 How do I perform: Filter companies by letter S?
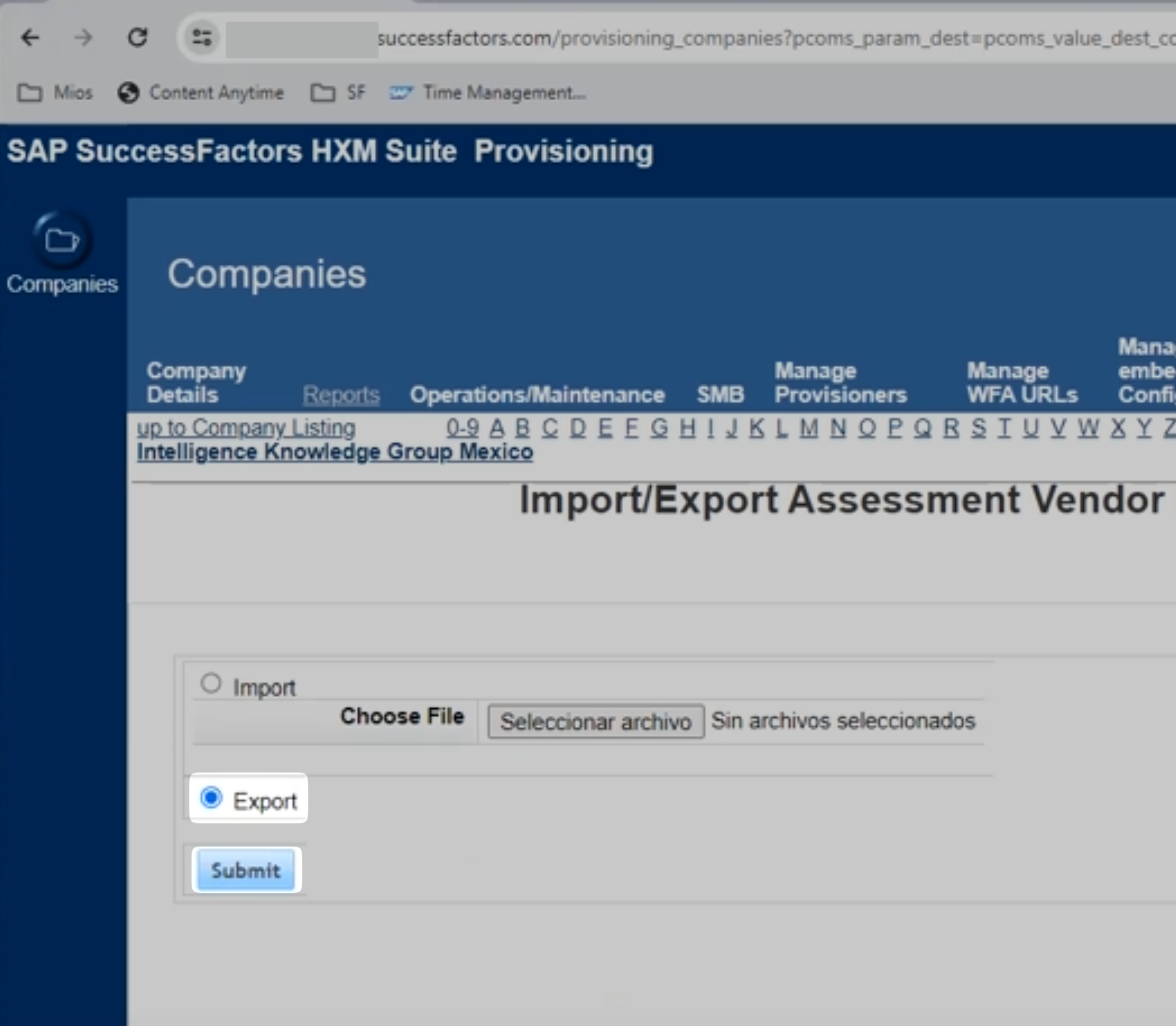click(x=979, y=428)
